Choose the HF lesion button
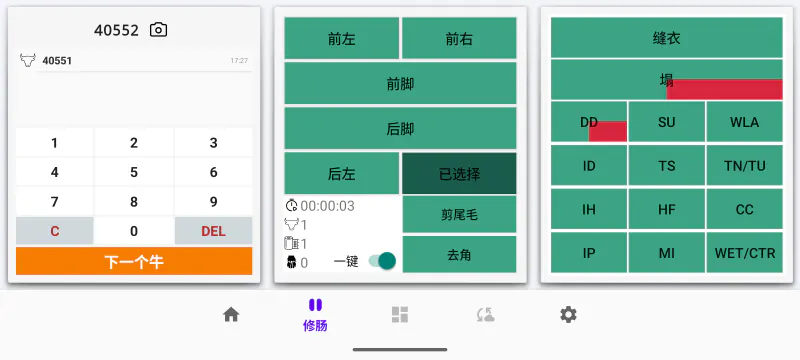The image size is (800, 360). click(666, 209)
